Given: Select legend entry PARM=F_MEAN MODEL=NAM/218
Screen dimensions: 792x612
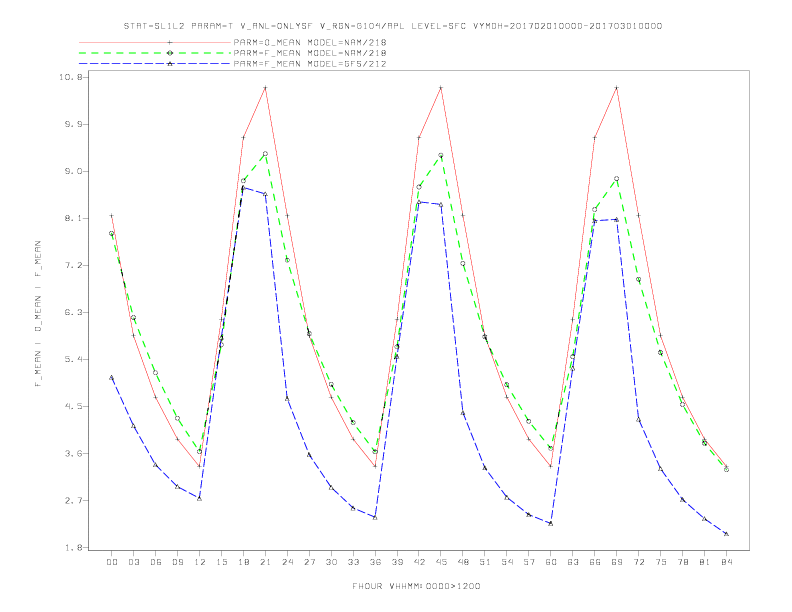Looking at the screenshot, I should click(310, 53).
